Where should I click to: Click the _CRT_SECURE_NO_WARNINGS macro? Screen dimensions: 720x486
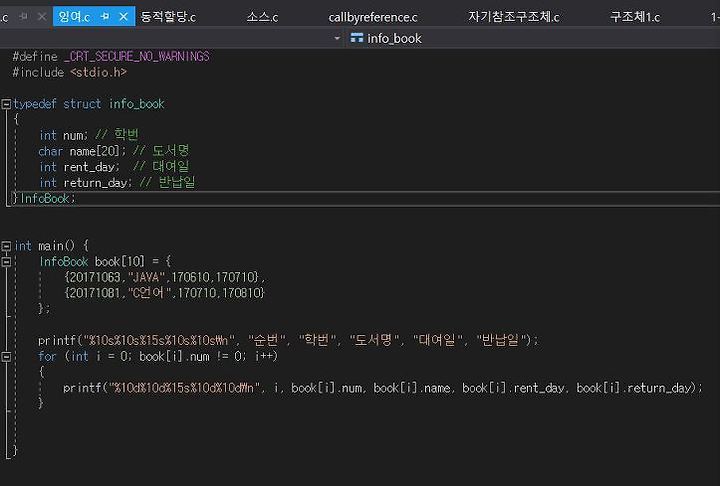[137, 57]
